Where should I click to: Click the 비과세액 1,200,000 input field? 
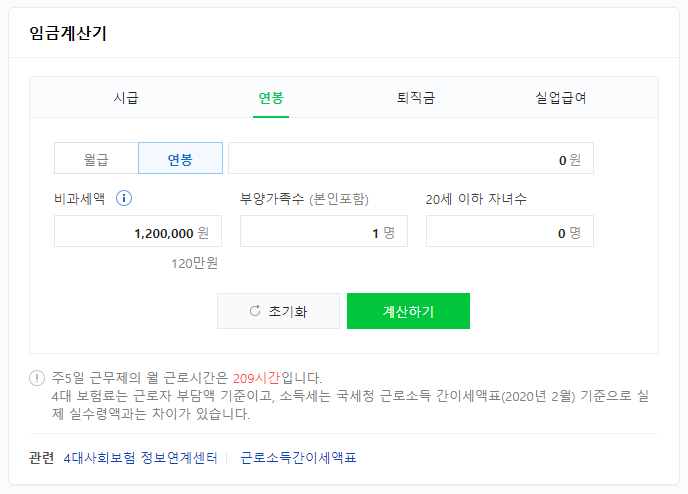[138, 231]
